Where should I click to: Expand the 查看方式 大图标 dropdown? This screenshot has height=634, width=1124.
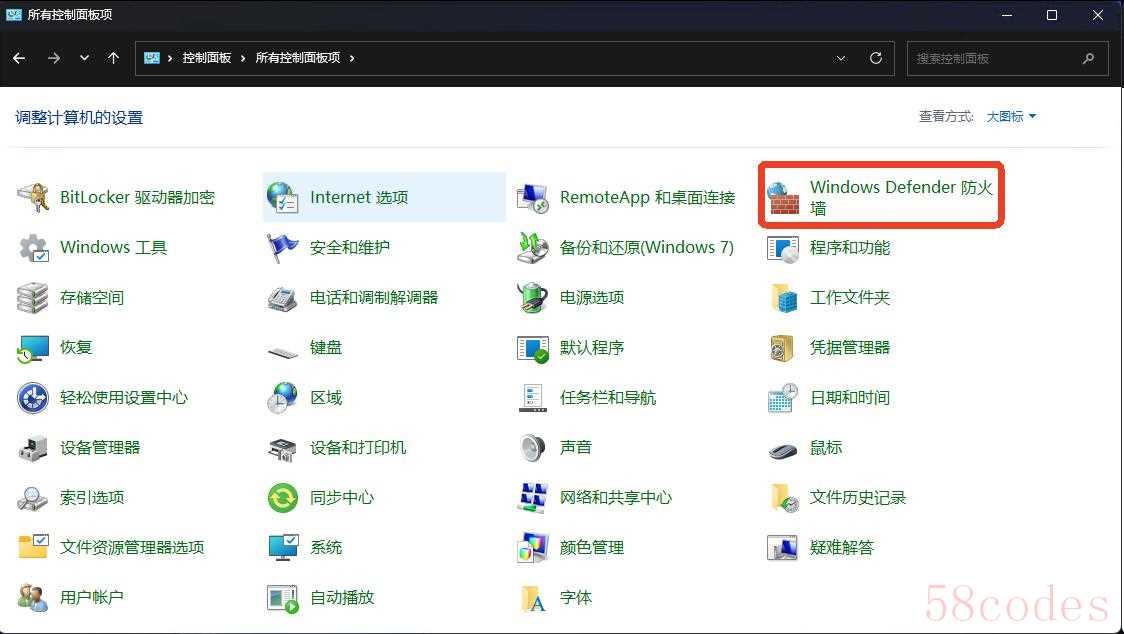coord(1011,117)
